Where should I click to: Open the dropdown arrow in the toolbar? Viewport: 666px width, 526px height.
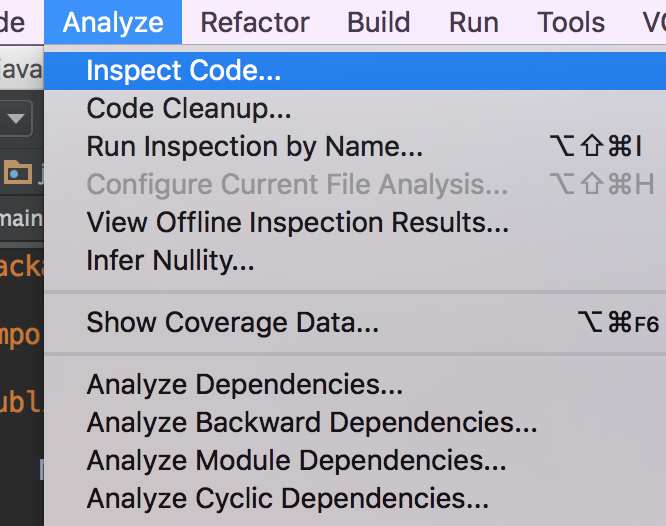pos(17,119)
